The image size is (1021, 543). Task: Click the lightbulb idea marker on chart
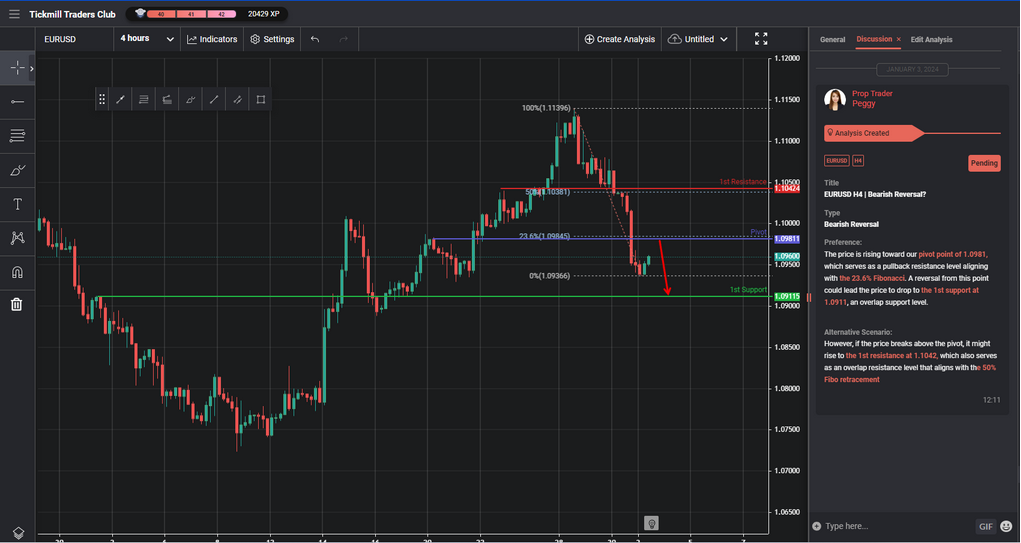[x=650, y=523]
